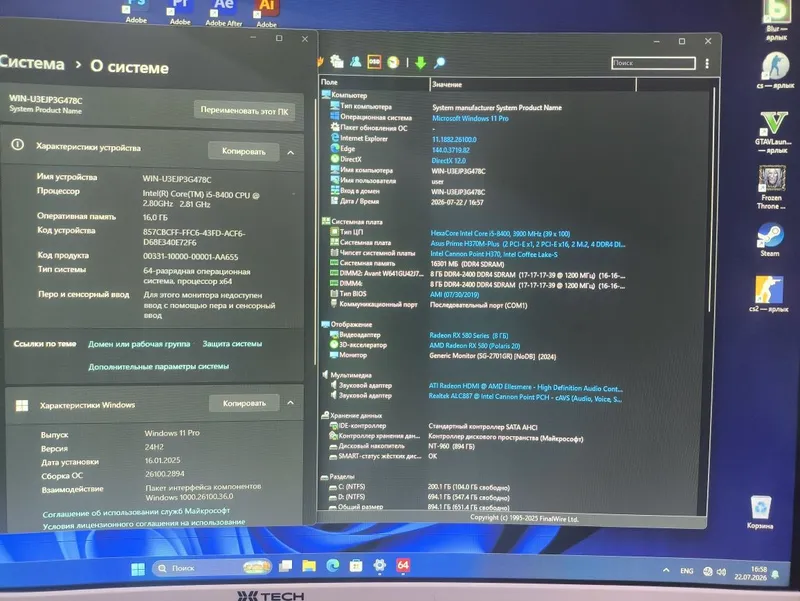Open the notification bell in tray
Screen dimensions: 800x601
(x=776, y=575)
